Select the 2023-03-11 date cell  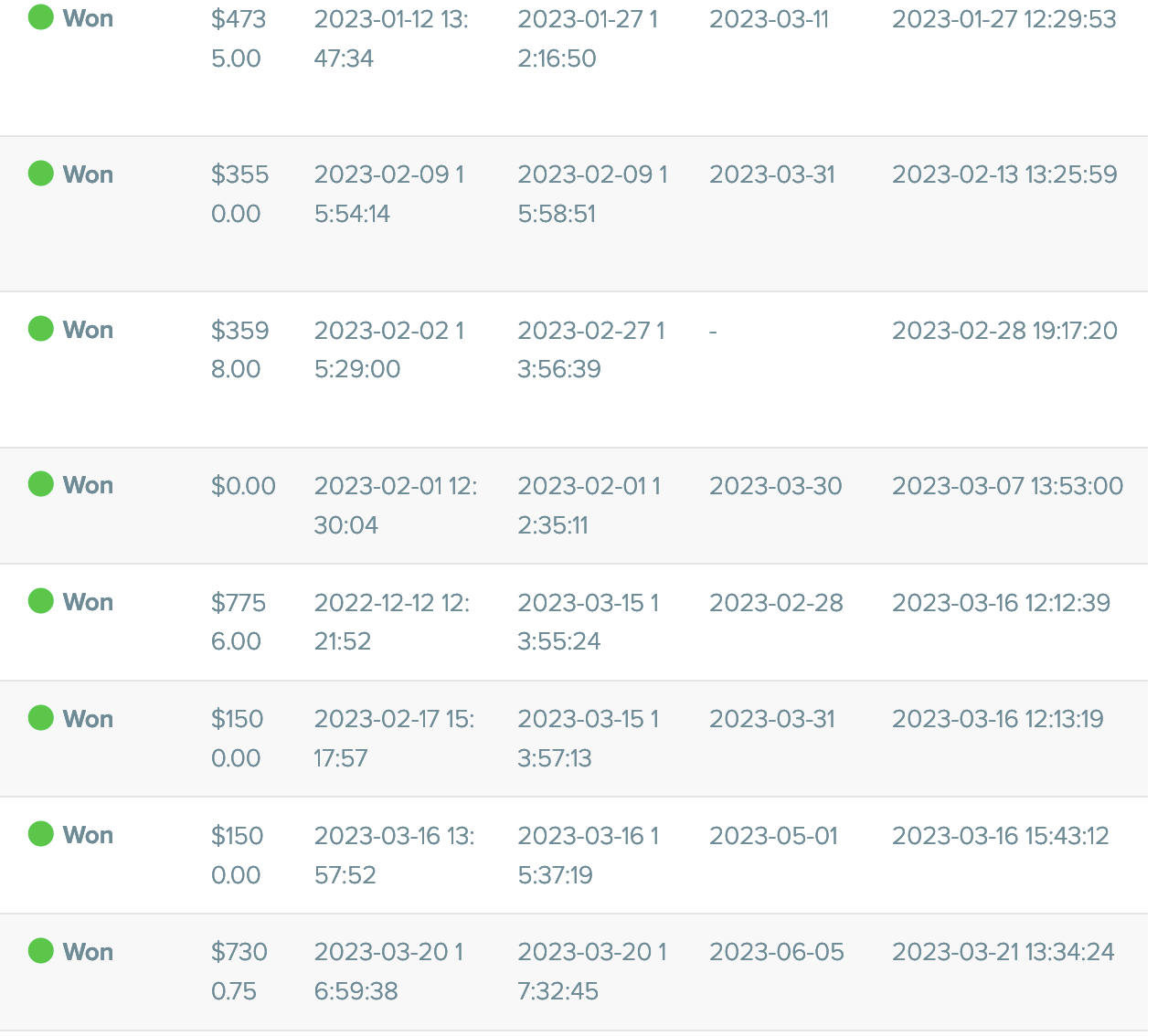(769, 19)
